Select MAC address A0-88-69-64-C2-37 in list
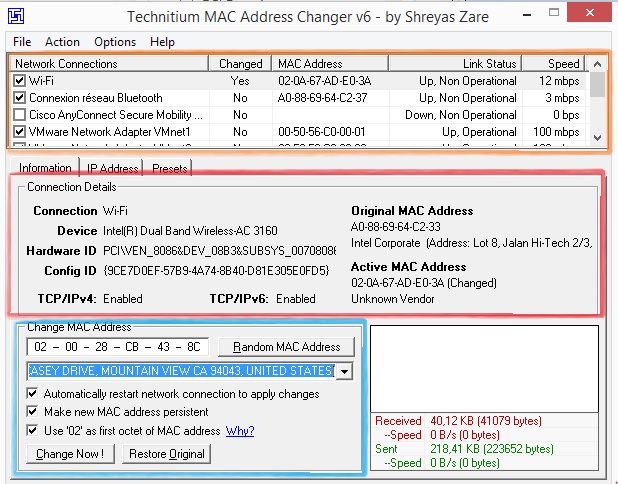This screenshot has width=618, height=484. click(322, 98)
